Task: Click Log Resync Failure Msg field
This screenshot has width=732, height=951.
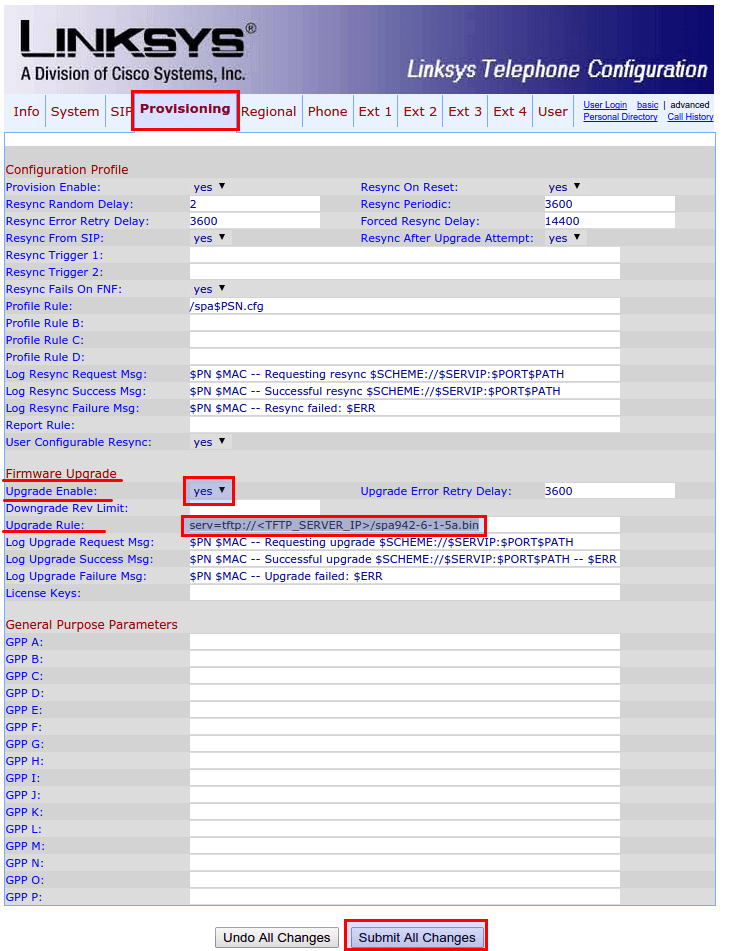Action: pos(405,408)
